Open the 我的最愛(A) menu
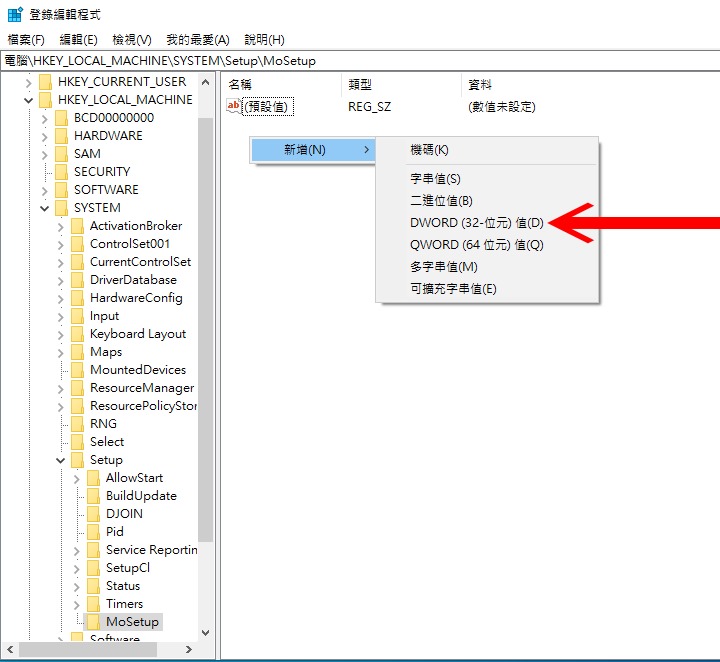The width and height of the screenshot is (720, 662). [198, 40]
